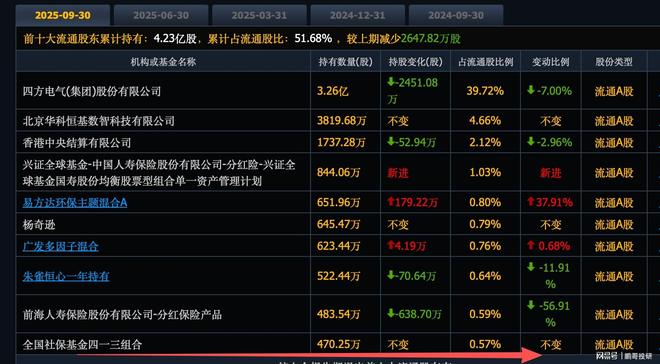Click the 占流通股比例 column header
Image resolution: width=660 pixels, height=364 pixels.
coord(485,62)
